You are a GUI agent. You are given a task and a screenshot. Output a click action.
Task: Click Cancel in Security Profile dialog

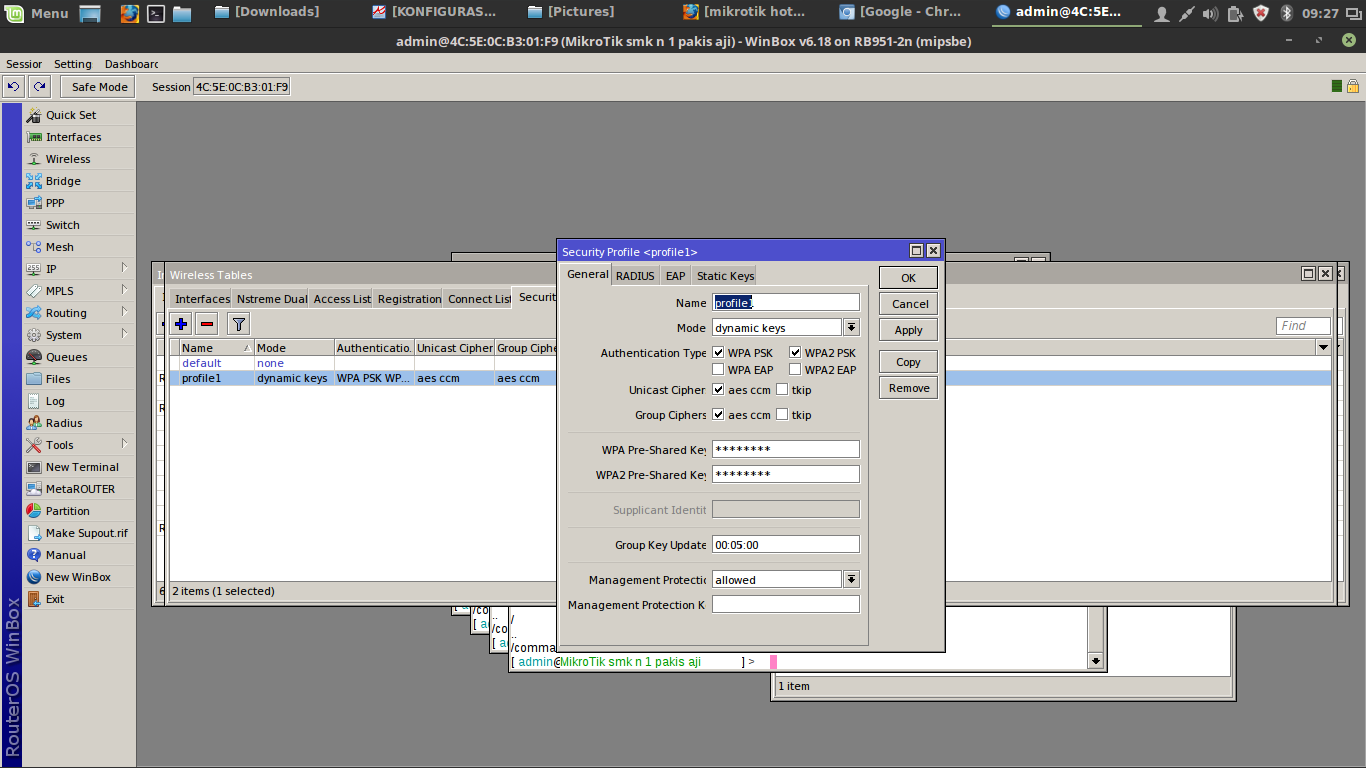click(908, 304)
